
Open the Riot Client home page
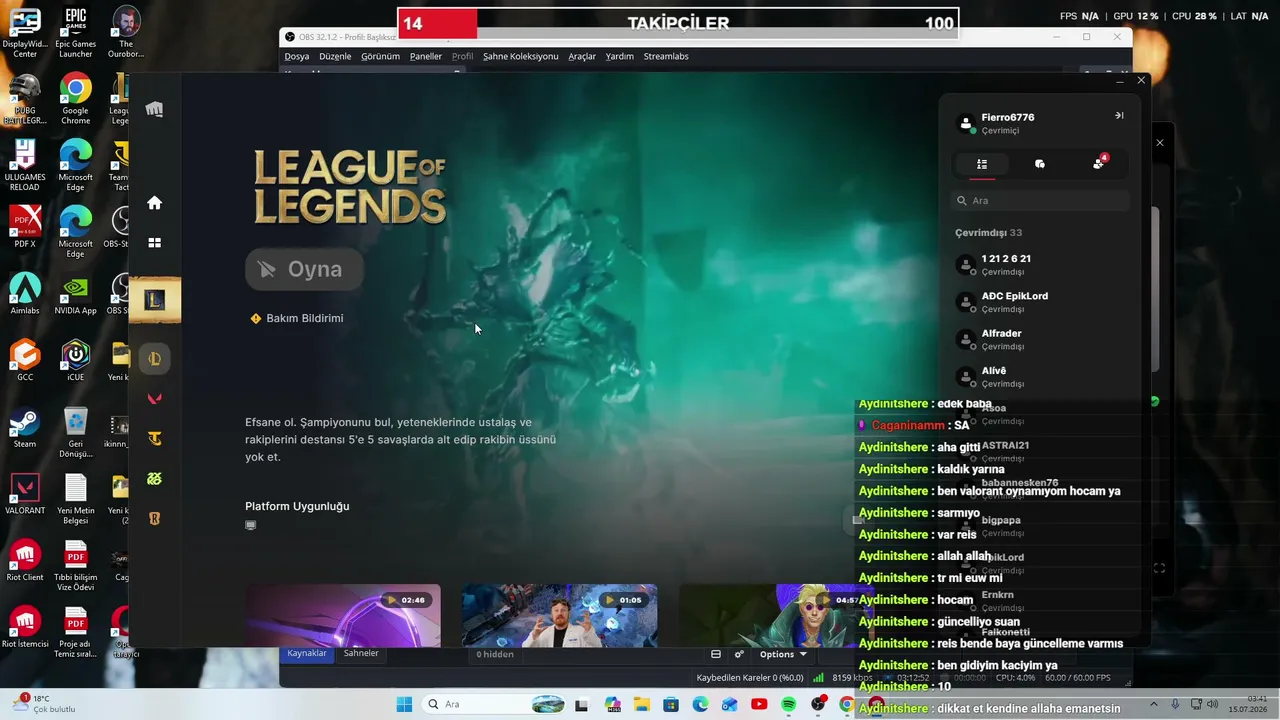point(154,203)
